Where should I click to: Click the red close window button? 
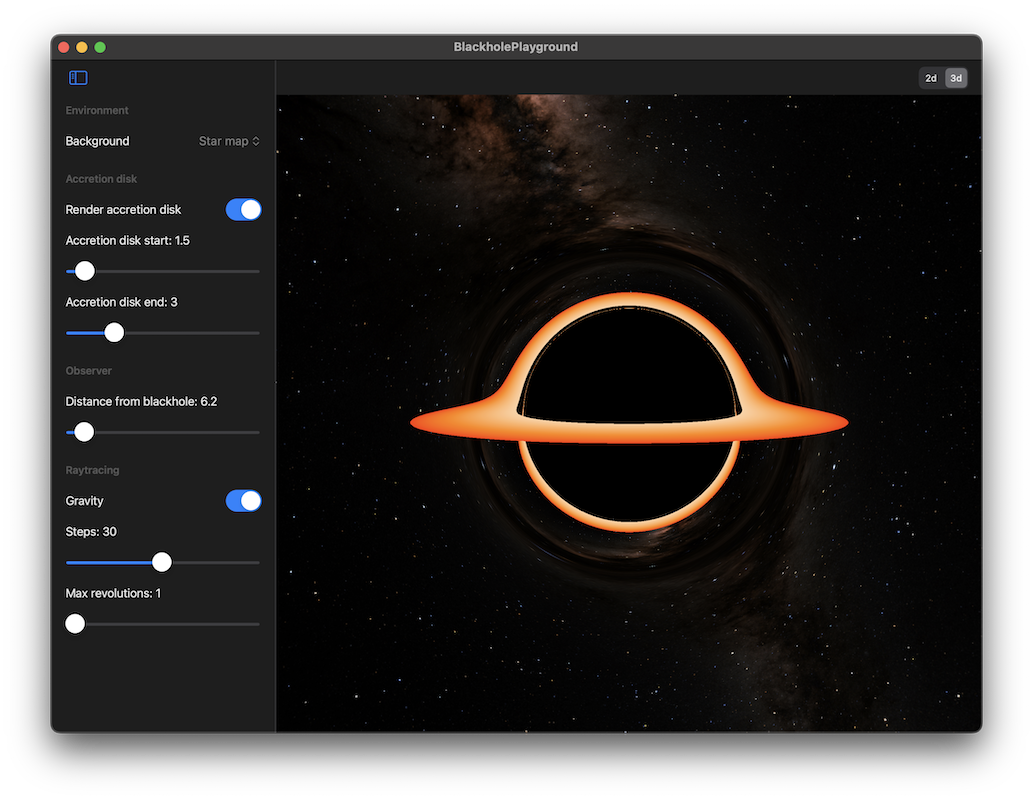(64, 47)
